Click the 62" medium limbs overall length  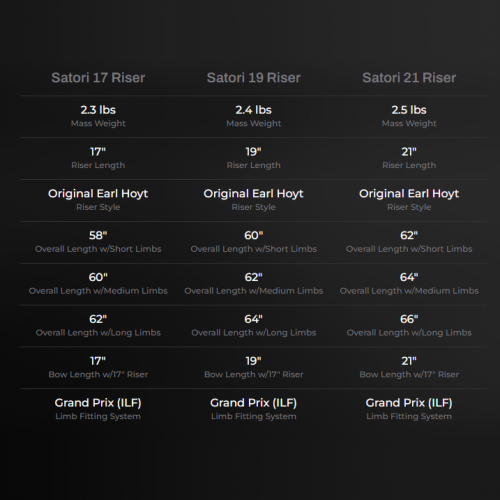click(254, 277)
